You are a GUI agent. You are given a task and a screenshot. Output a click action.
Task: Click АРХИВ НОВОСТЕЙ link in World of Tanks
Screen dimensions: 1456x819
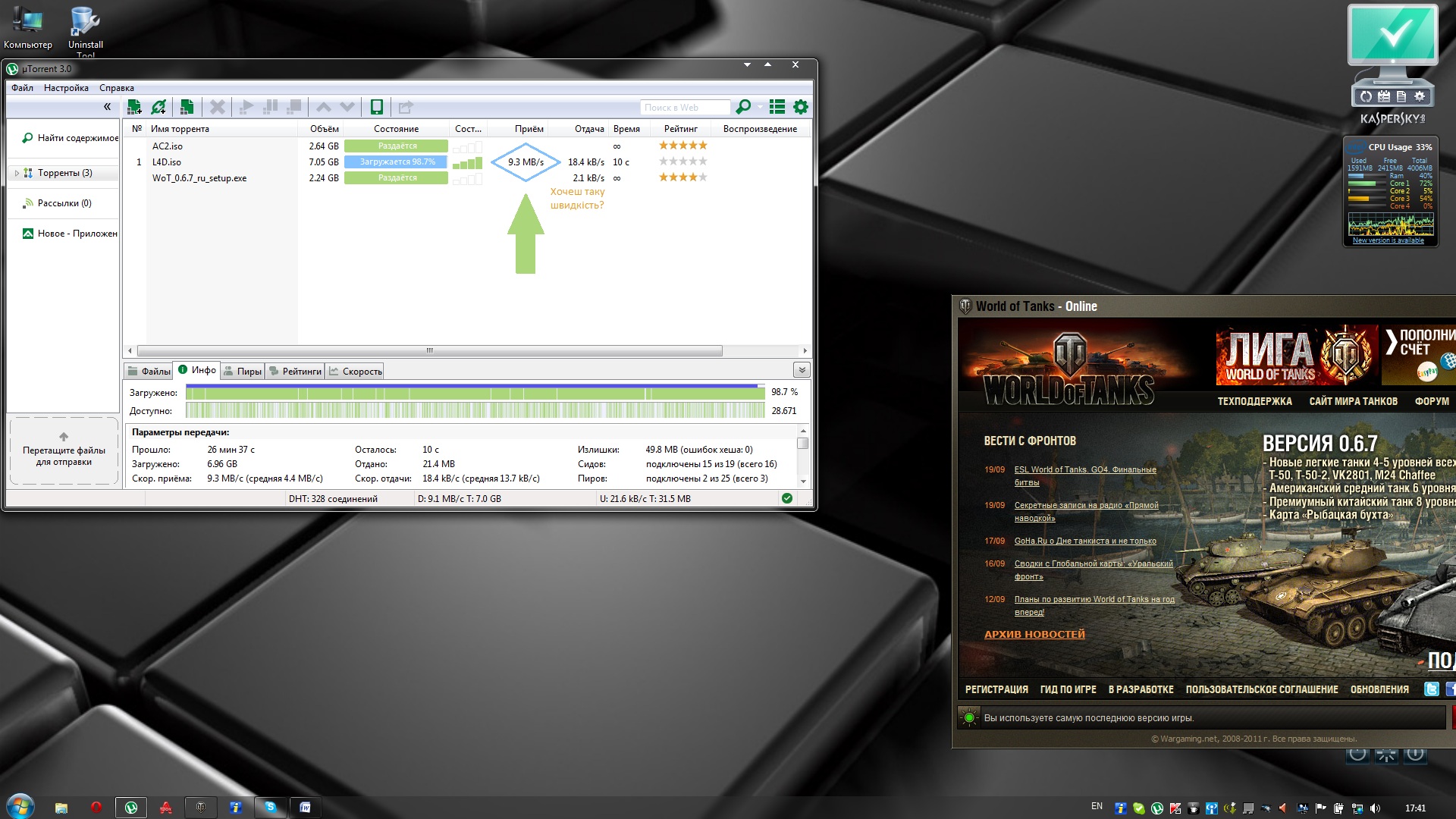coord(1034,634)
